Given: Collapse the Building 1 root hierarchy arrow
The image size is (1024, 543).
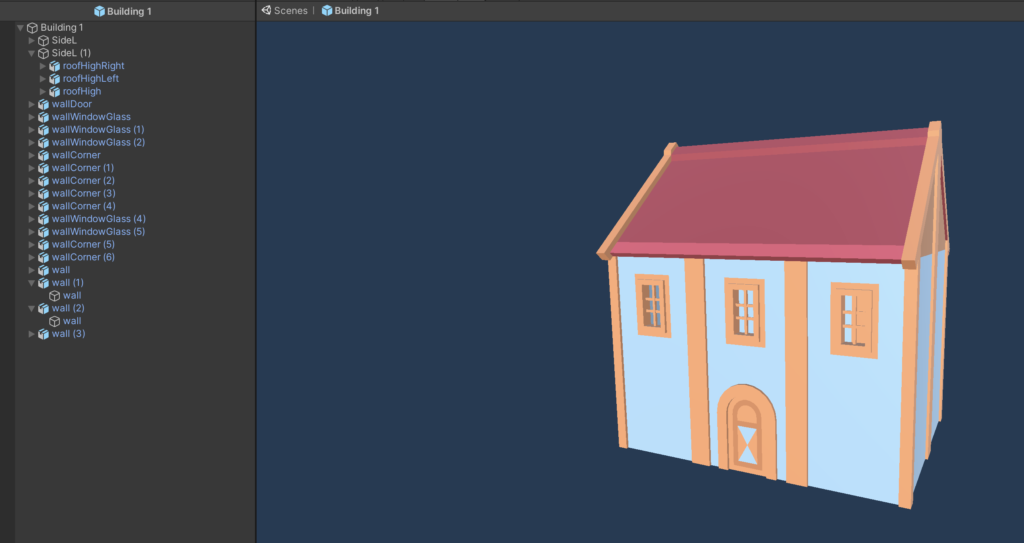Looking at the screenshot, I should pyautogui.click(x=20, y=27).
